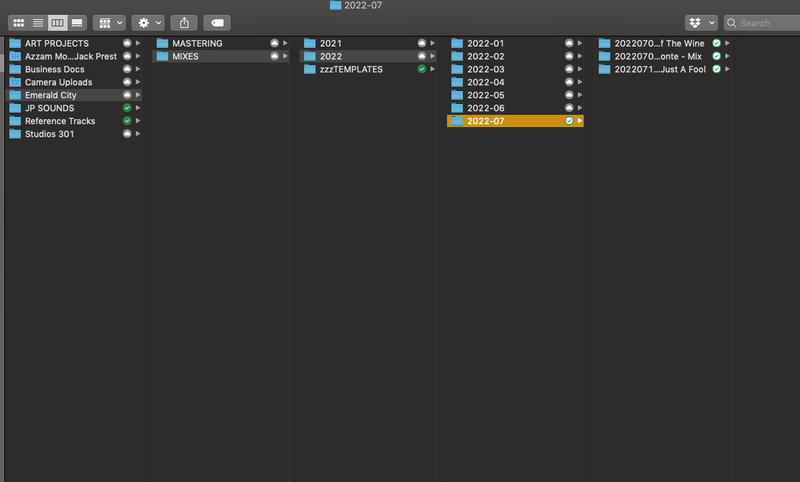Switch to column view

[x=57, y=23]
